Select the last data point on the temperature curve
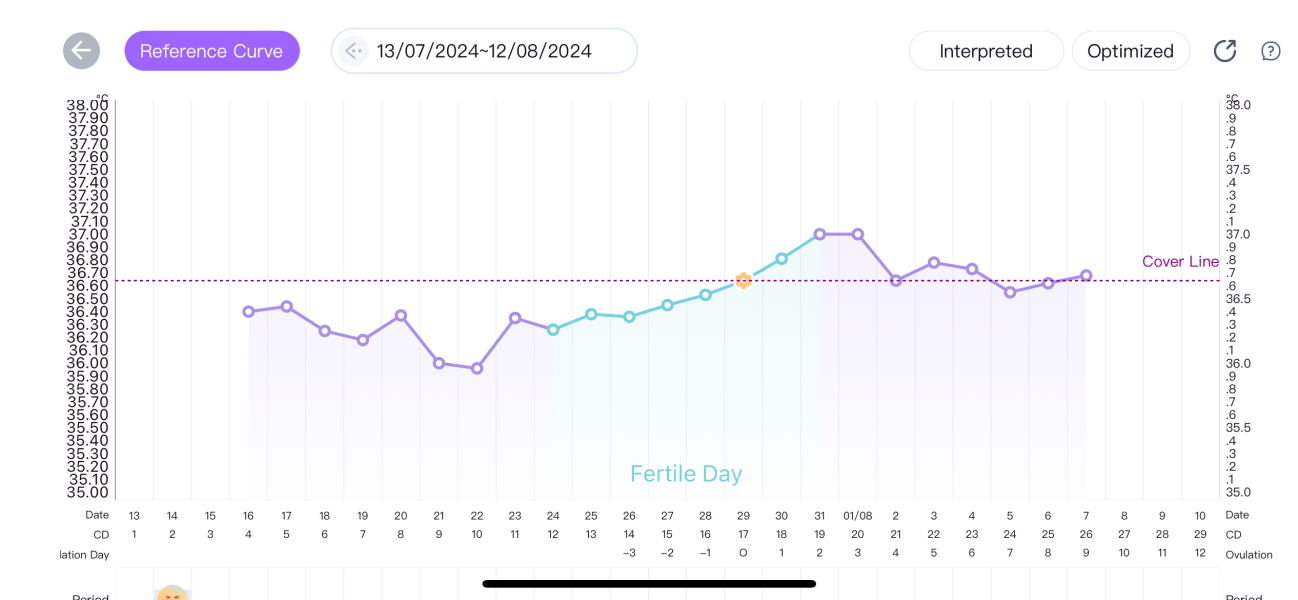 tap(1086, 274)
